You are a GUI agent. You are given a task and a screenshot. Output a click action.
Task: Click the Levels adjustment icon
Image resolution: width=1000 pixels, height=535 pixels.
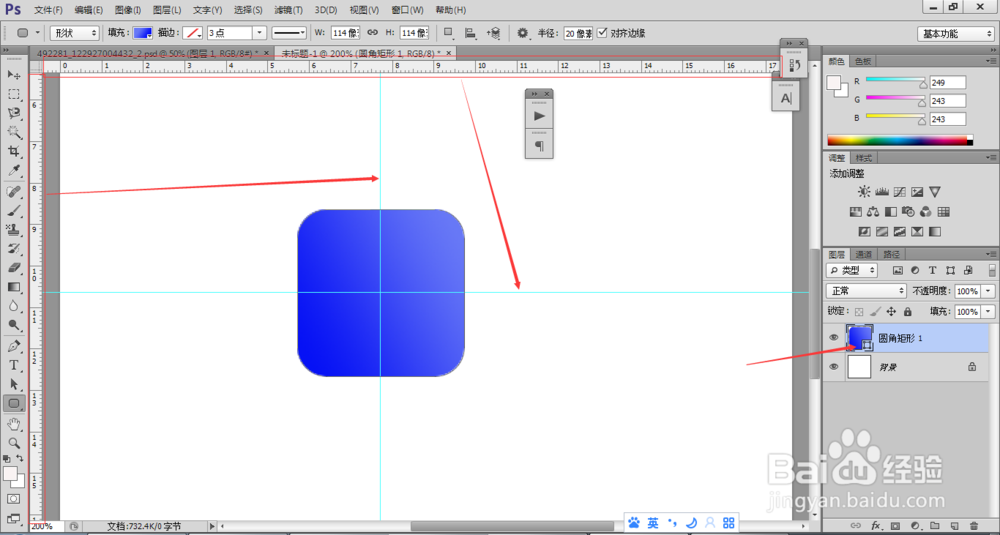click(883, 191)
